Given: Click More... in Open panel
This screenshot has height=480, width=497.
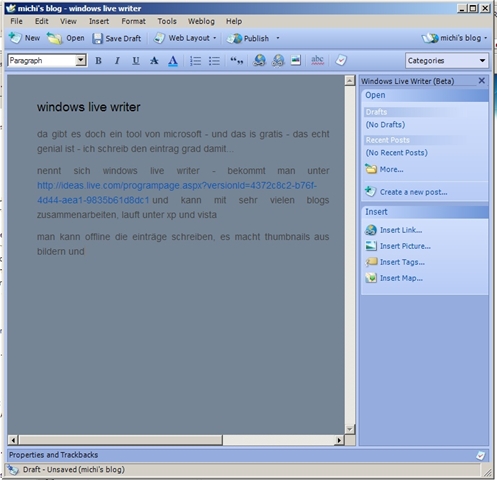Looking at the screenshot, I should coord(392,170).
